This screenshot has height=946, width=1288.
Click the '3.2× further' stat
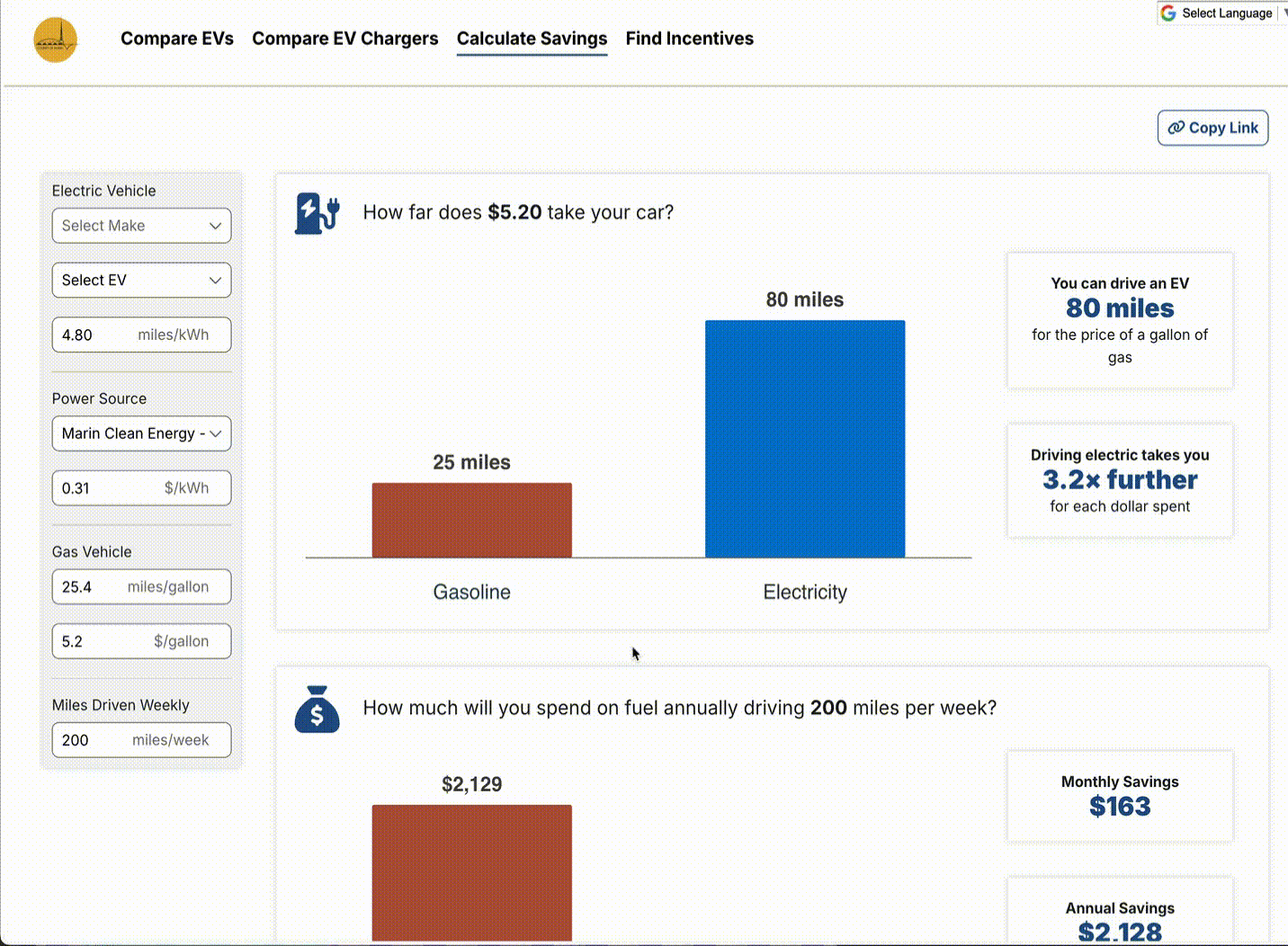pos(1120,480)
